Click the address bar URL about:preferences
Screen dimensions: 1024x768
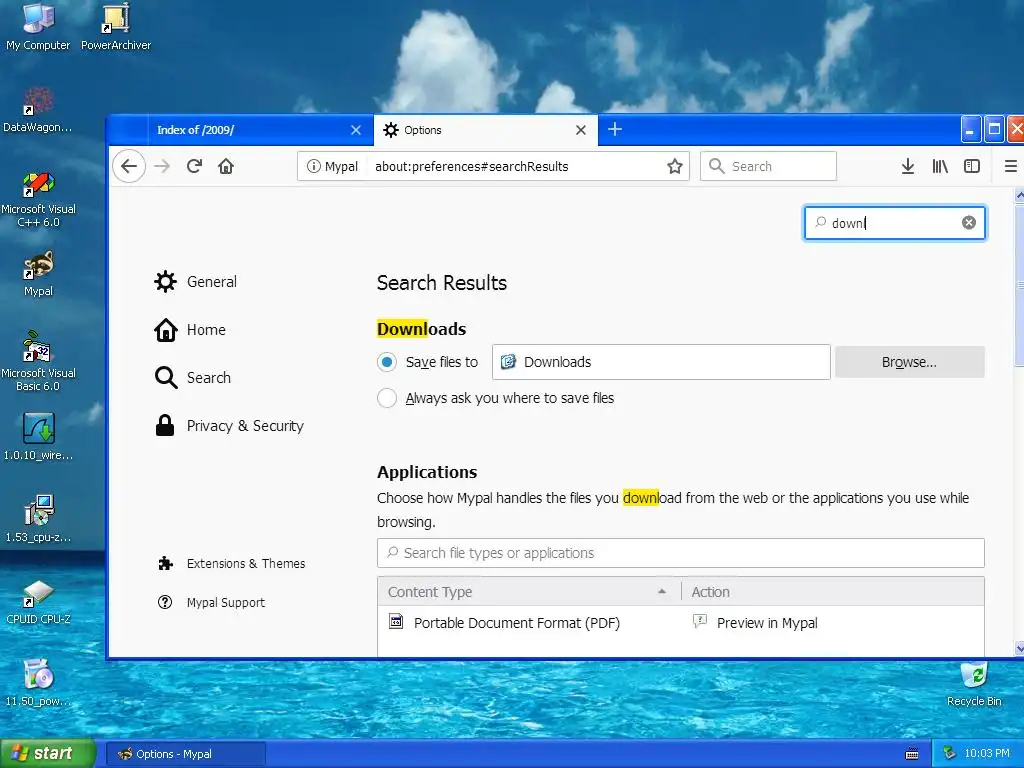click(x=471, y=167)
